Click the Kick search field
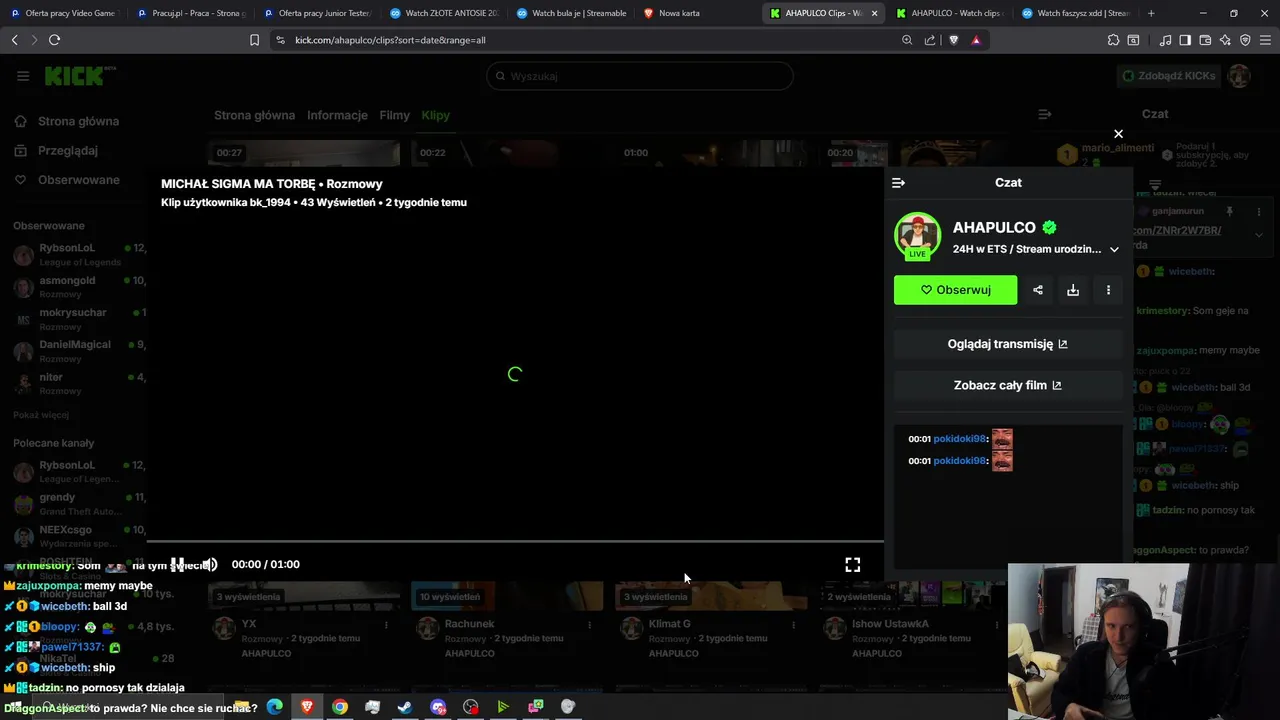Screen dimensions: 1280x720 coord(640,76)
